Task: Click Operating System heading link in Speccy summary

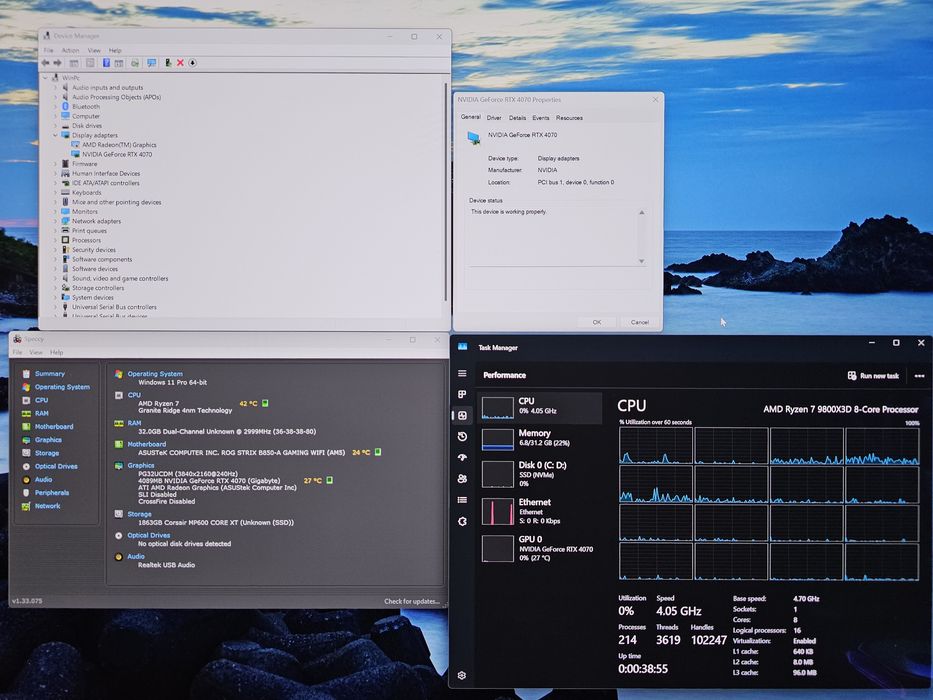Action: click(x=155, y=374)
